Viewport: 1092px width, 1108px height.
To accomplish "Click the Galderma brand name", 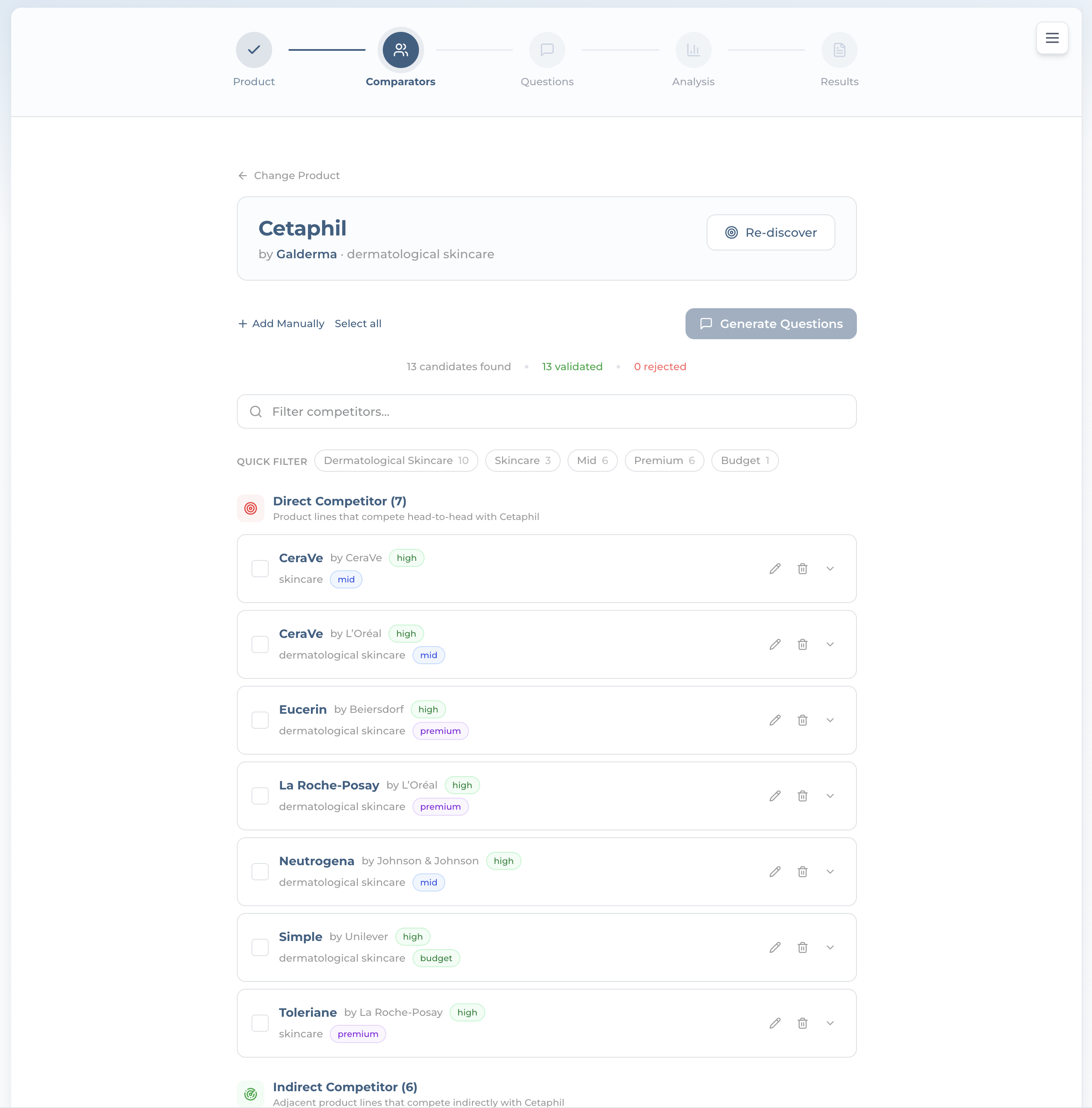I will point(306,254).
